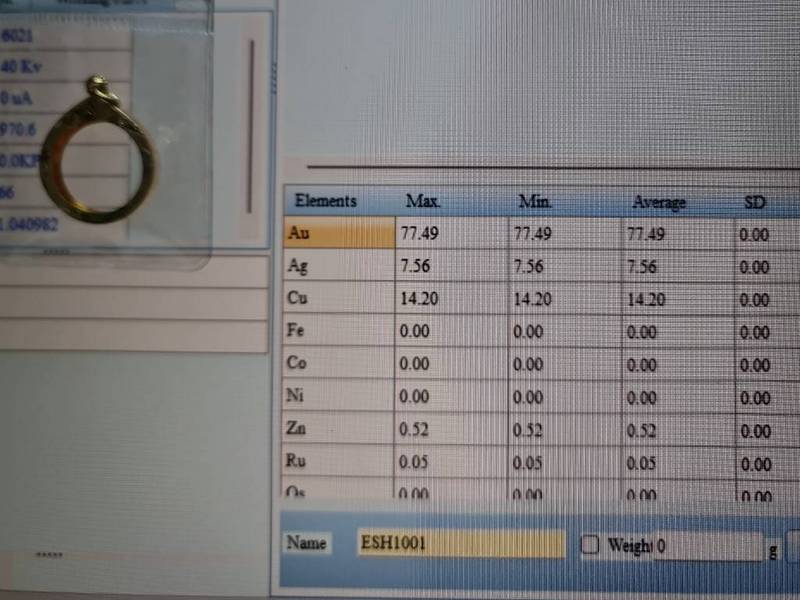Select the Cu element row
Viewport: 800px width, 600px height.
pos(340,299)
